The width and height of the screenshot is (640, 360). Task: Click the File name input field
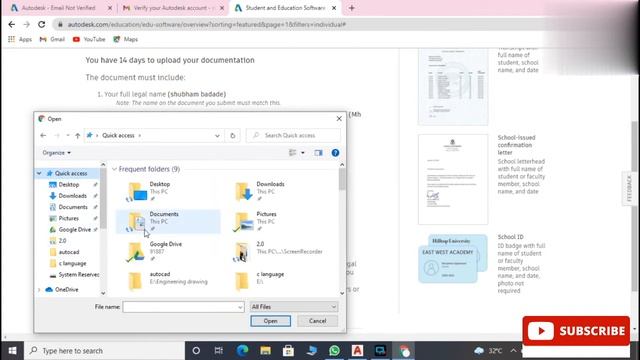pyautogui.click(x=183, y=307)
